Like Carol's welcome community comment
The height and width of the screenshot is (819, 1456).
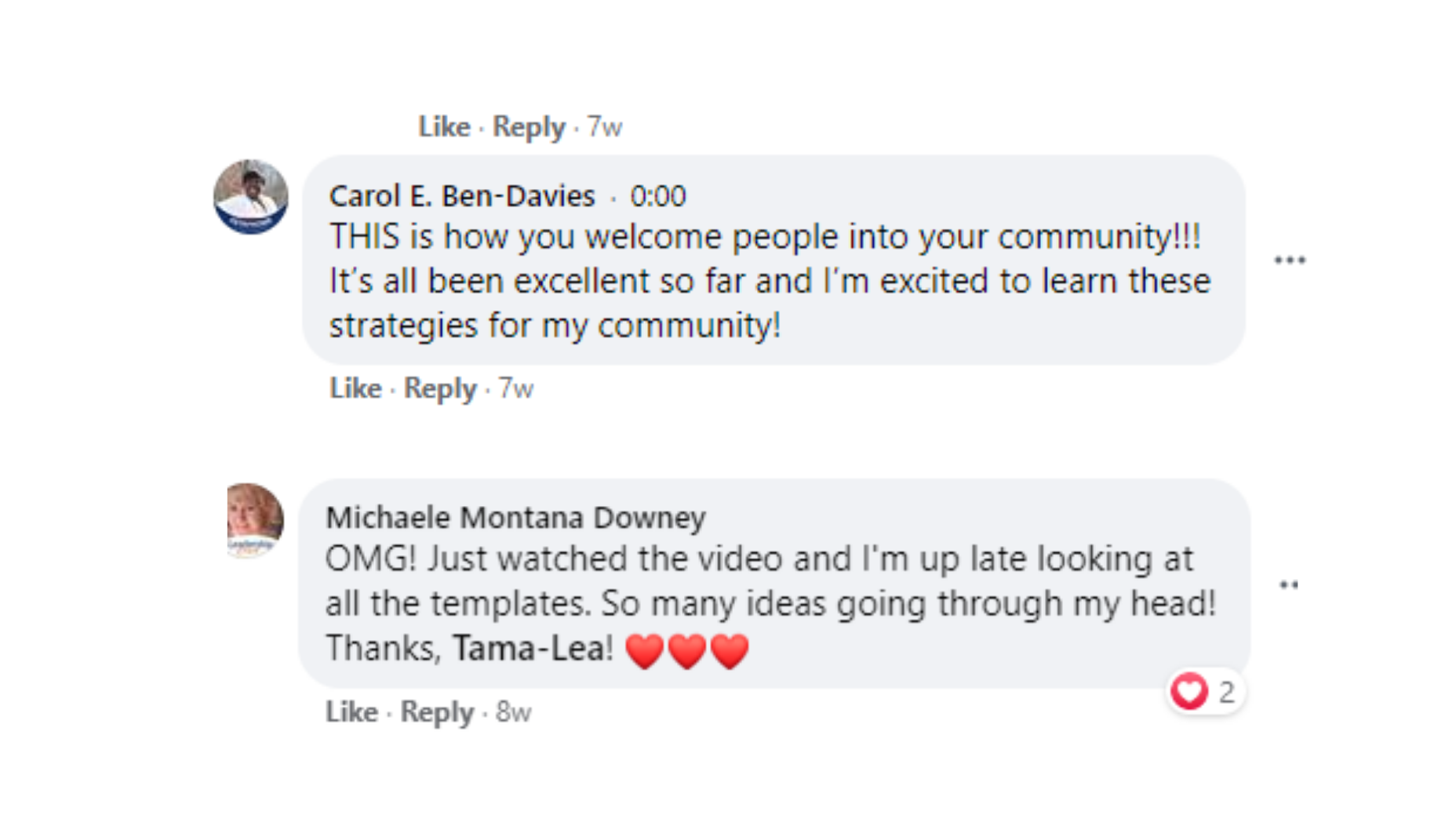pos(355,388)
